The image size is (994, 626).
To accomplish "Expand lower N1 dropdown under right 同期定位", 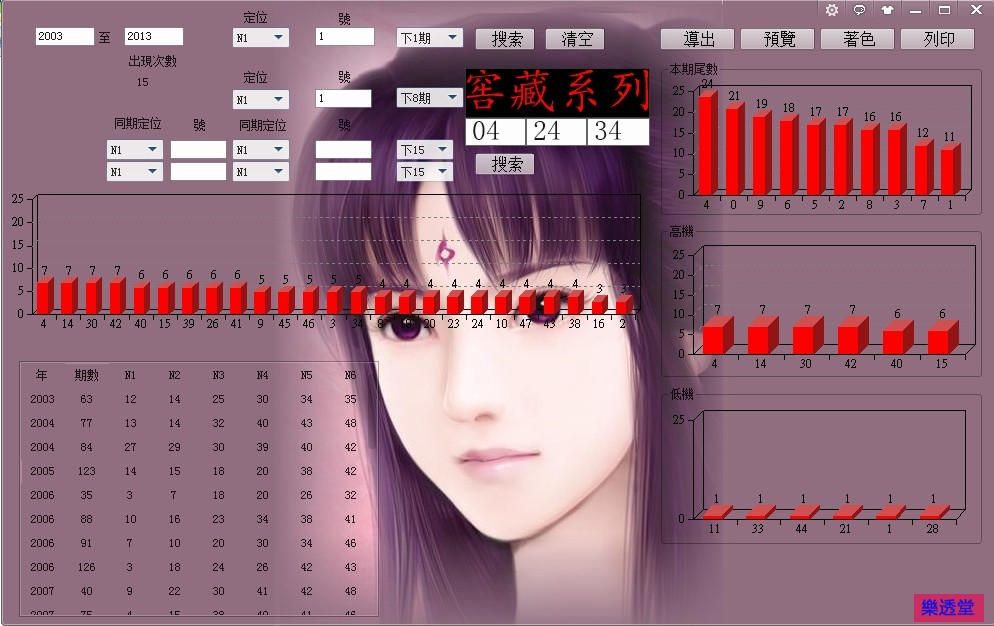I will pyautogui.click(x=261, y=172).
